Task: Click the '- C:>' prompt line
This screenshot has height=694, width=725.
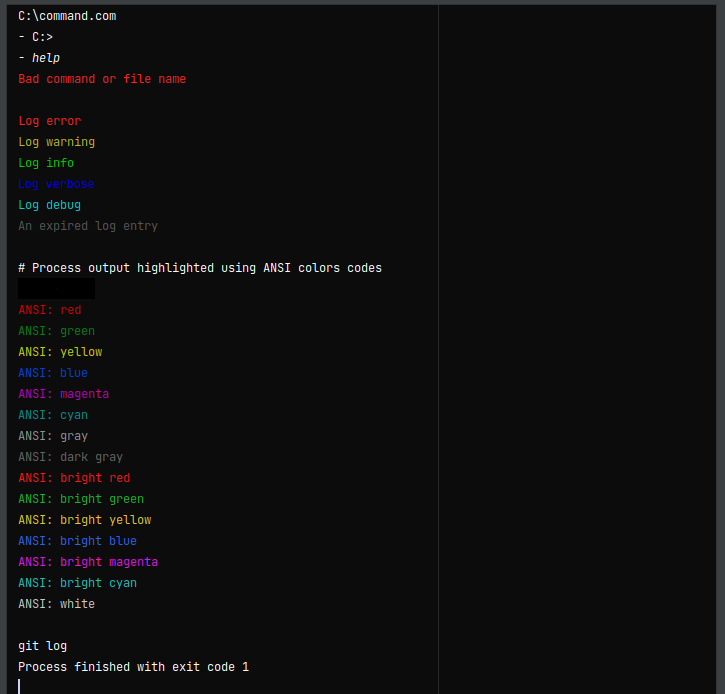Action: [36, 37]
